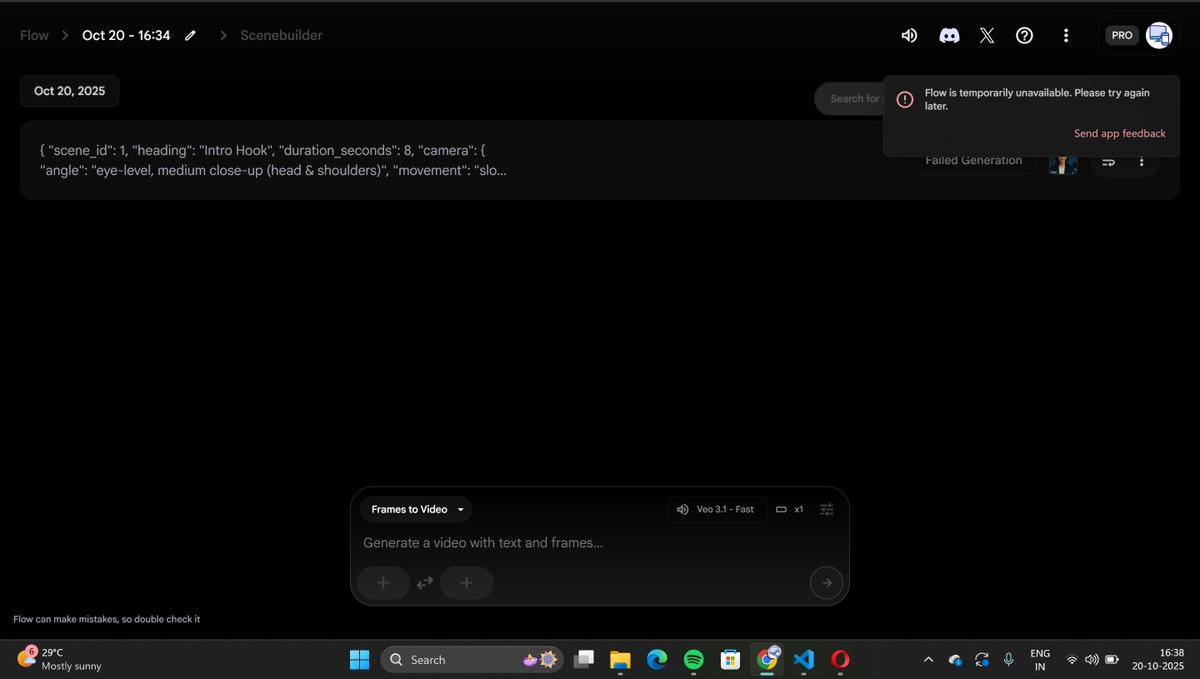Rename the project using the pencil icon
1200x679 pixels.
tap(190, 35)
